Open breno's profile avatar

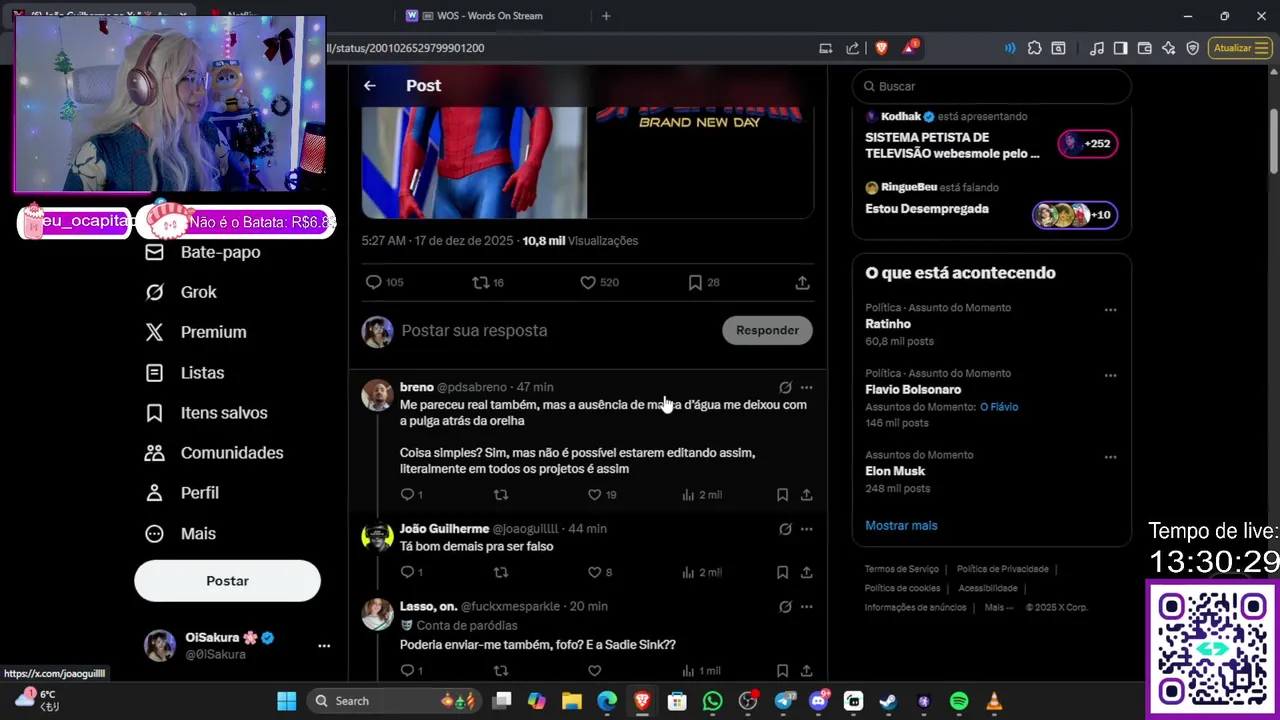coord(377,395)
